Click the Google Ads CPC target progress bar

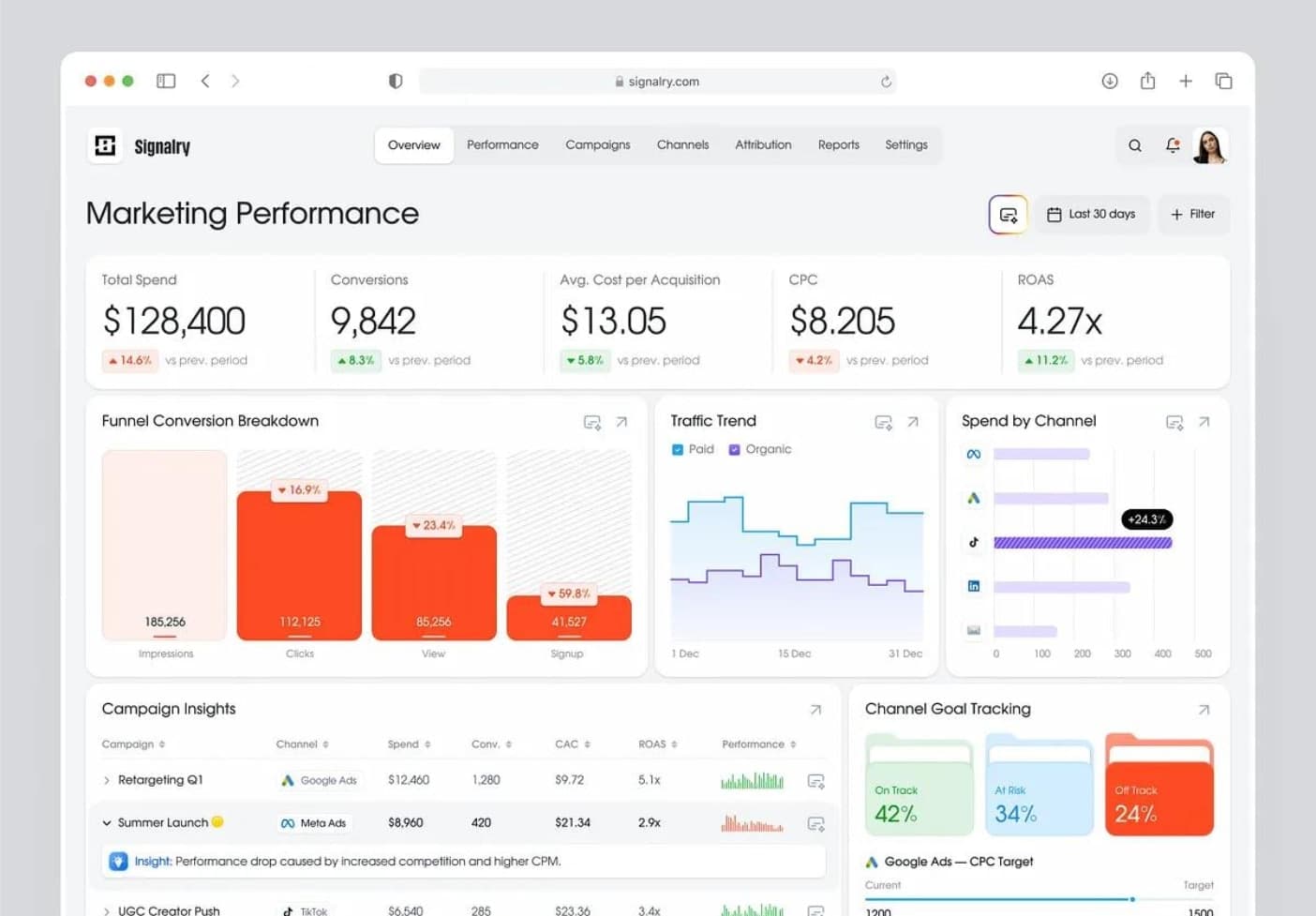click(x=1039, y=899)
